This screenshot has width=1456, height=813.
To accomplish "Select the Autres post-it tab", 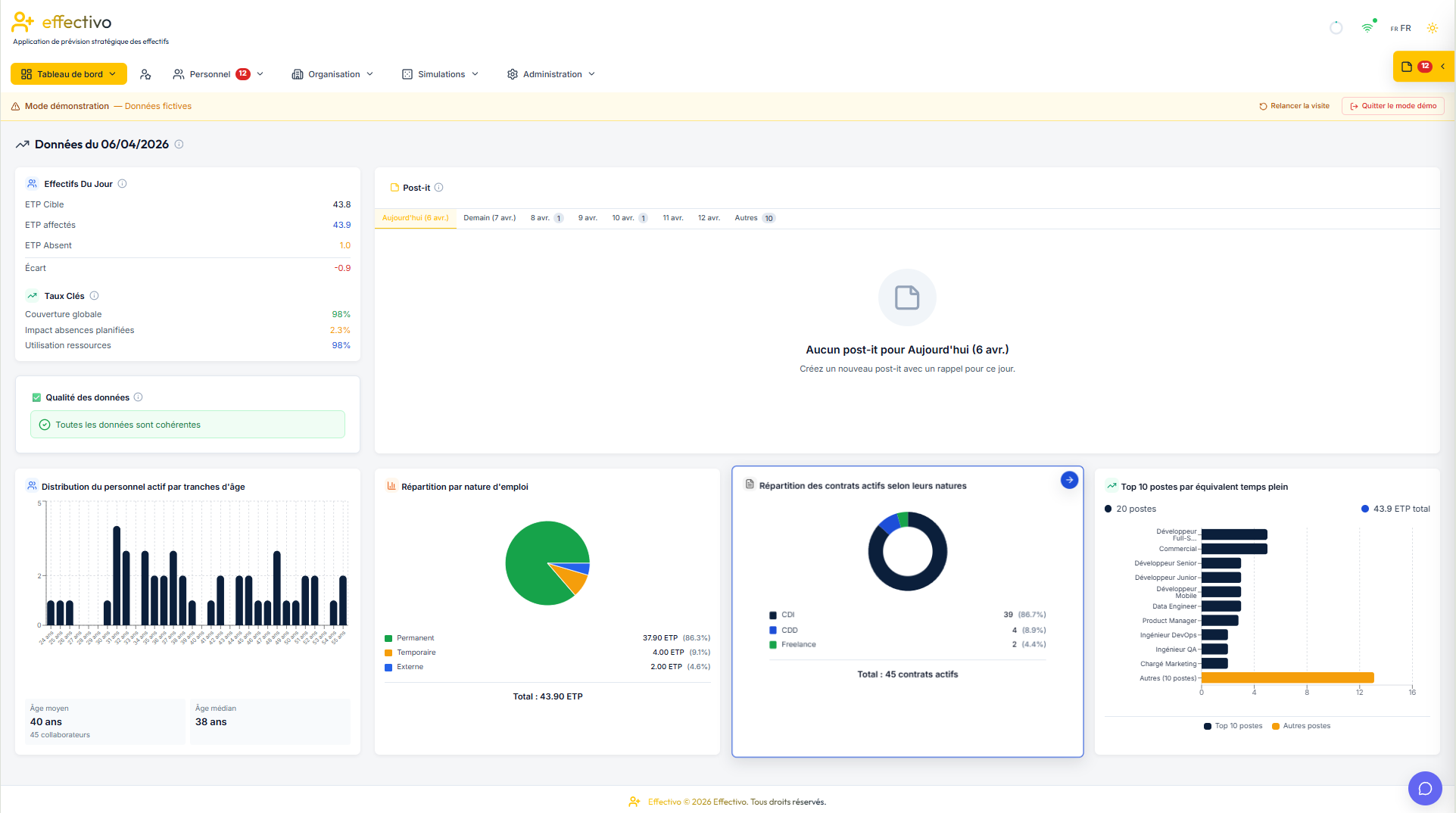I will pos(755,218).
